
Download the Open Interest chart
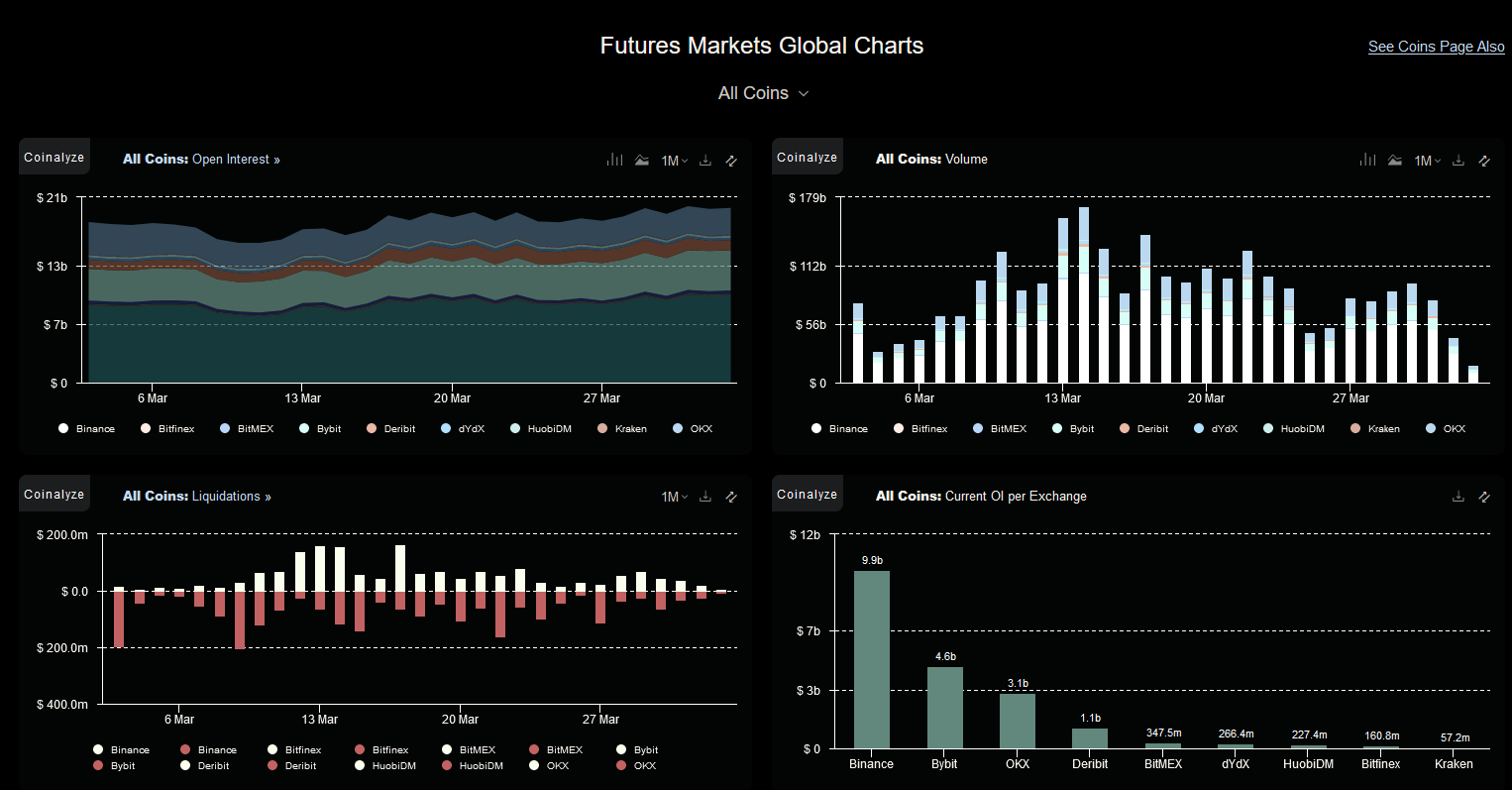pyautogui.click(x=705, y=160)
